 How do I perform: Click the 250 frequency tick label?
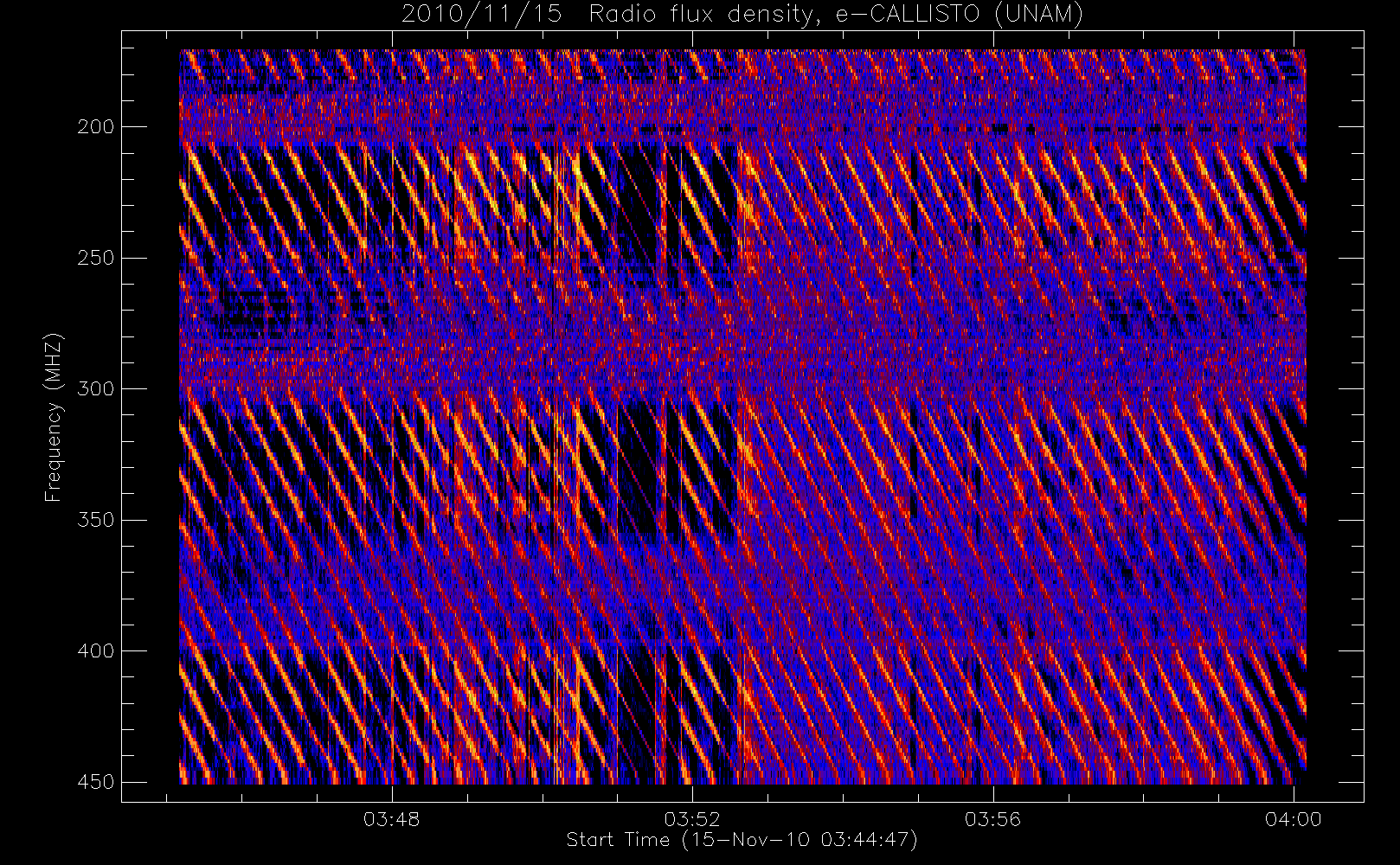94,258
